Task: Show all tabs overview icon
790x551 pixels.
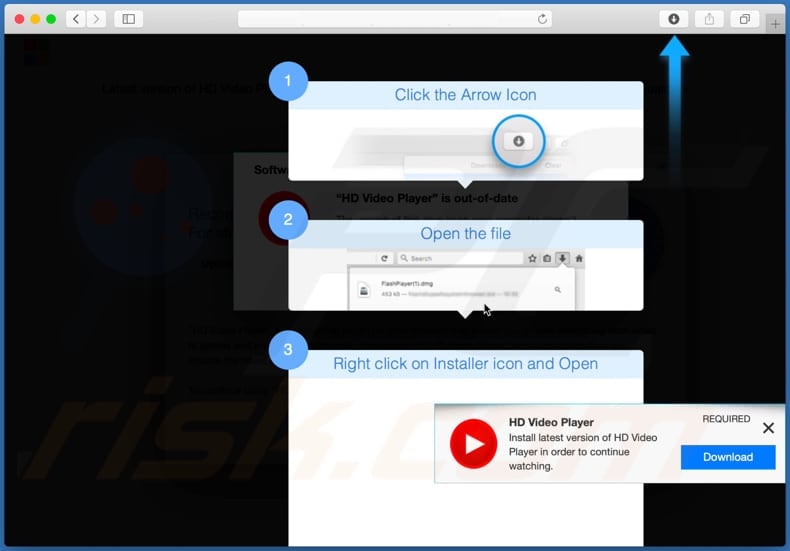Action: pos(744,19)
